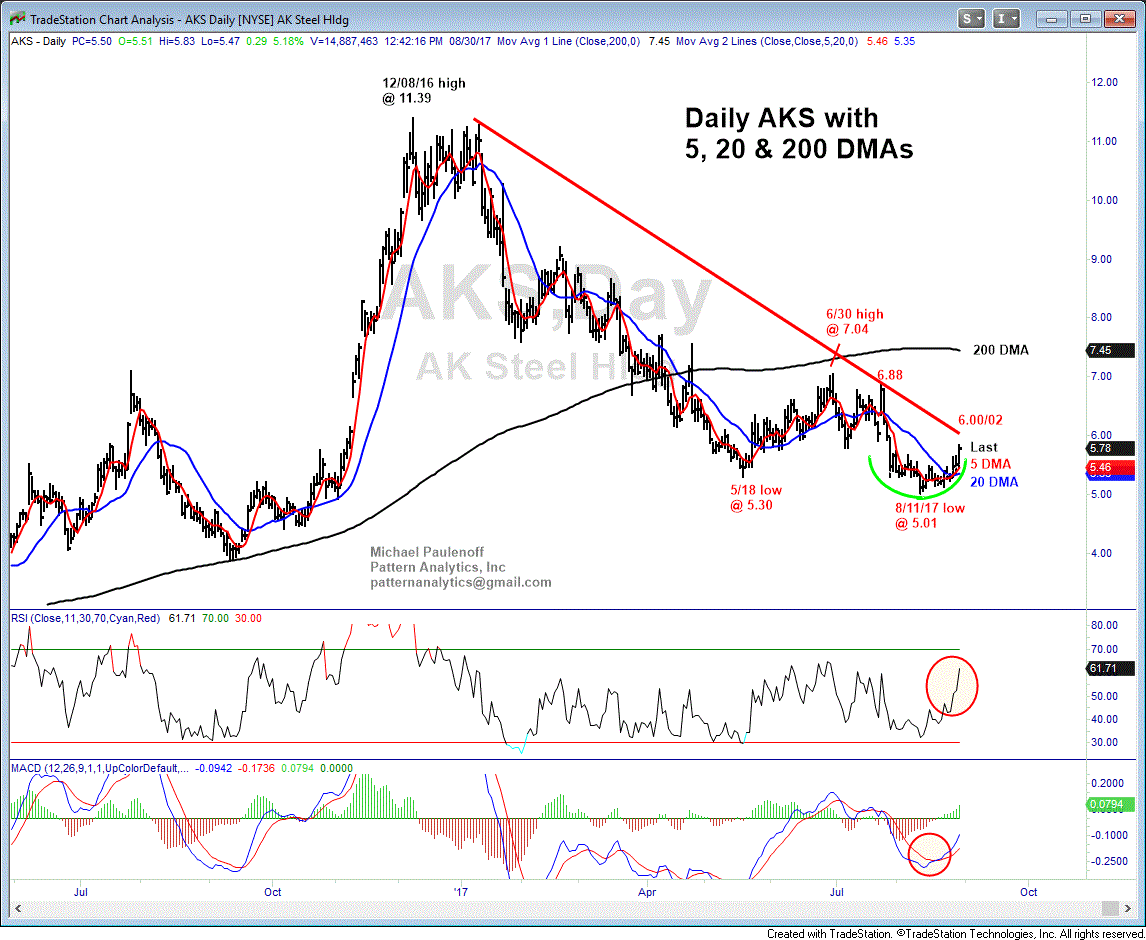Click the 'Mov Avg 2 Lines' indicator label
1146x940 pixels.
pos(767,42)
